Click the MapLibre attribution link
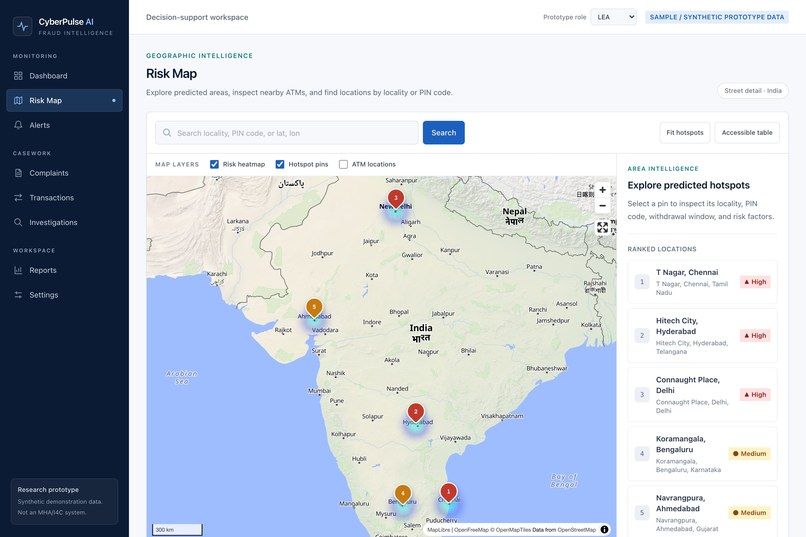The width and height of the screenshot is (806, 537). [439, 530]
